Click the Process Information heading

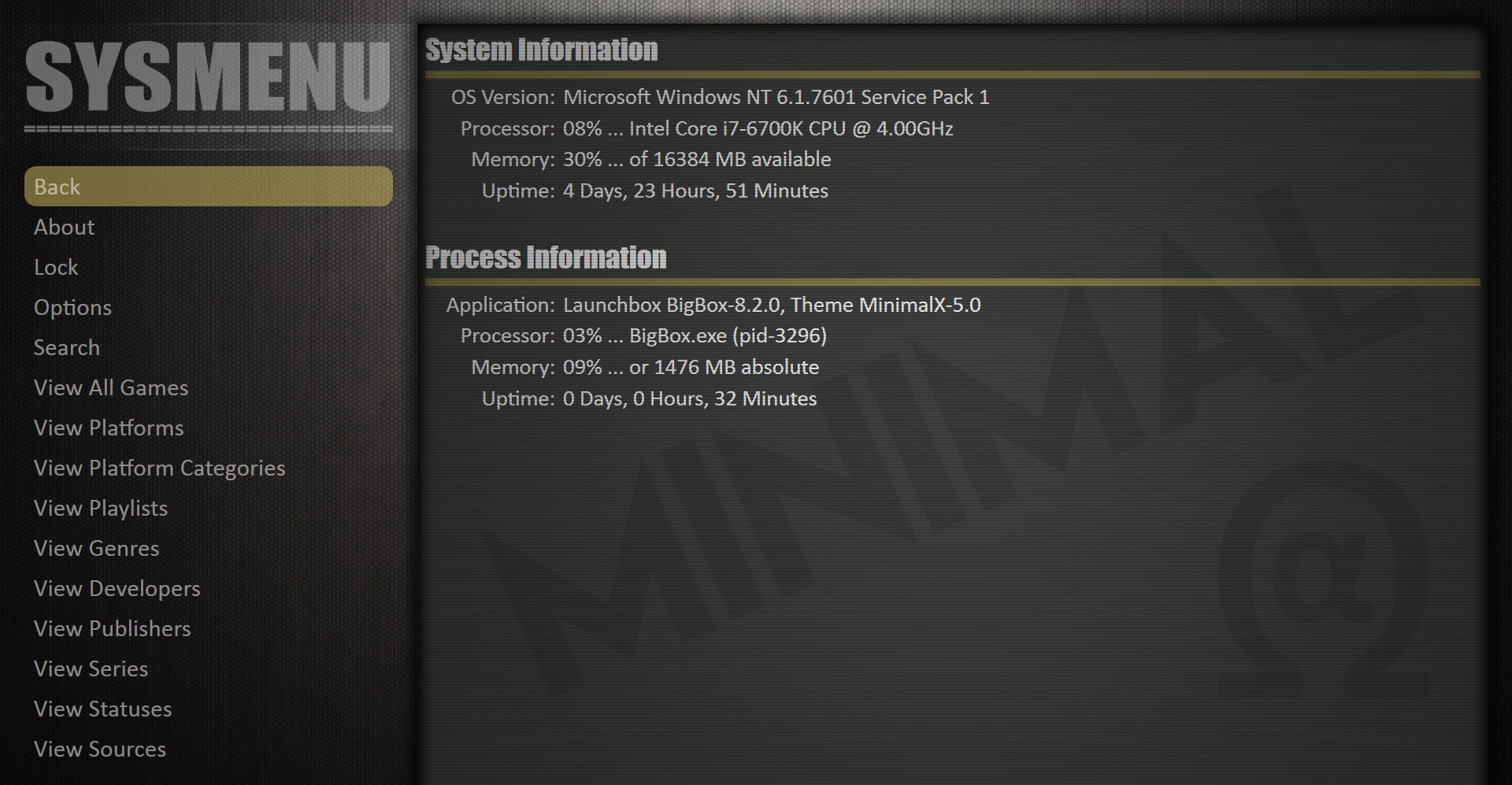click(x=546, y=257)
